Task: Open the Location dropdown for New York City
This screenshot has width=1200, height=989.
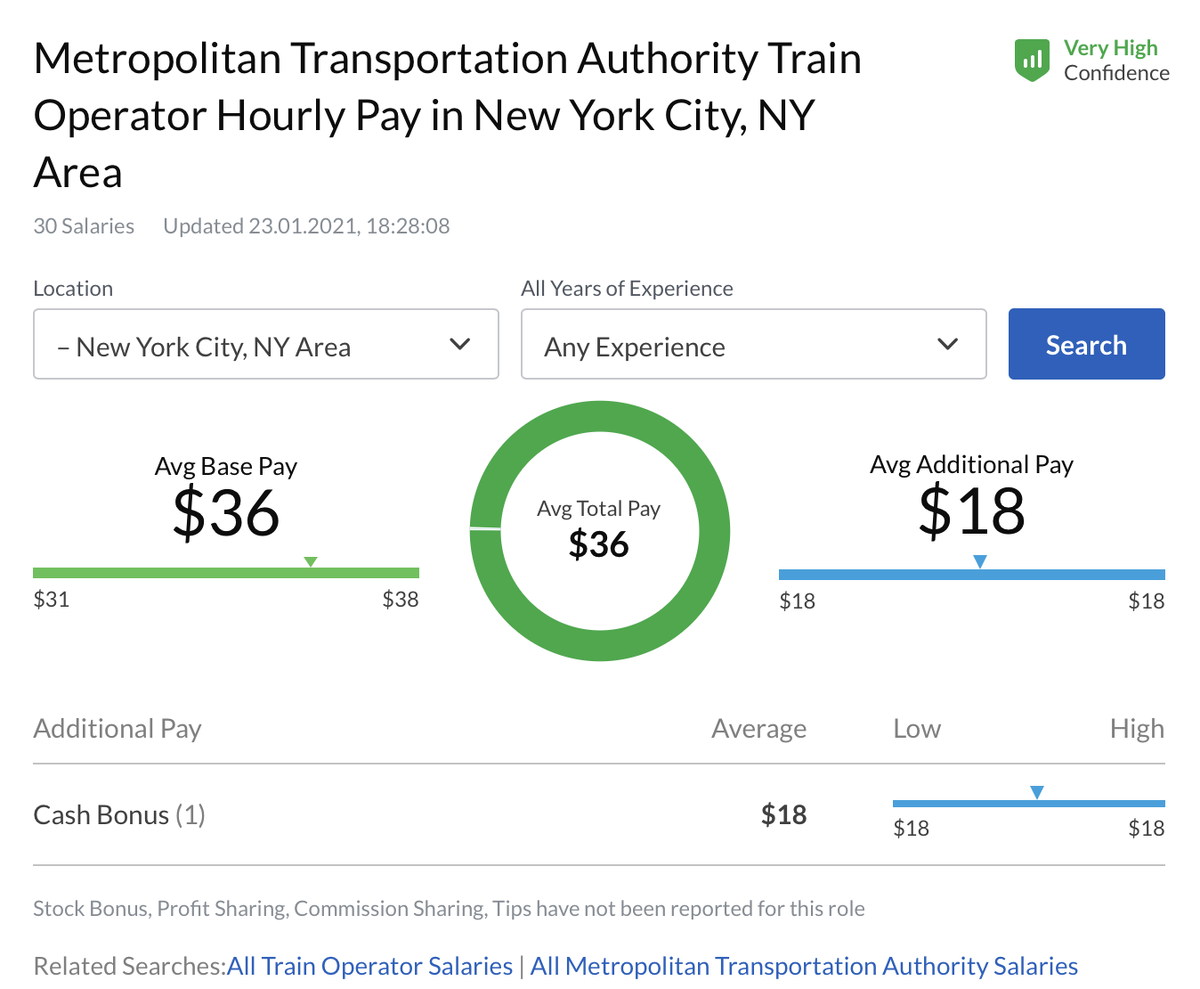Action: tap(265, 345)
